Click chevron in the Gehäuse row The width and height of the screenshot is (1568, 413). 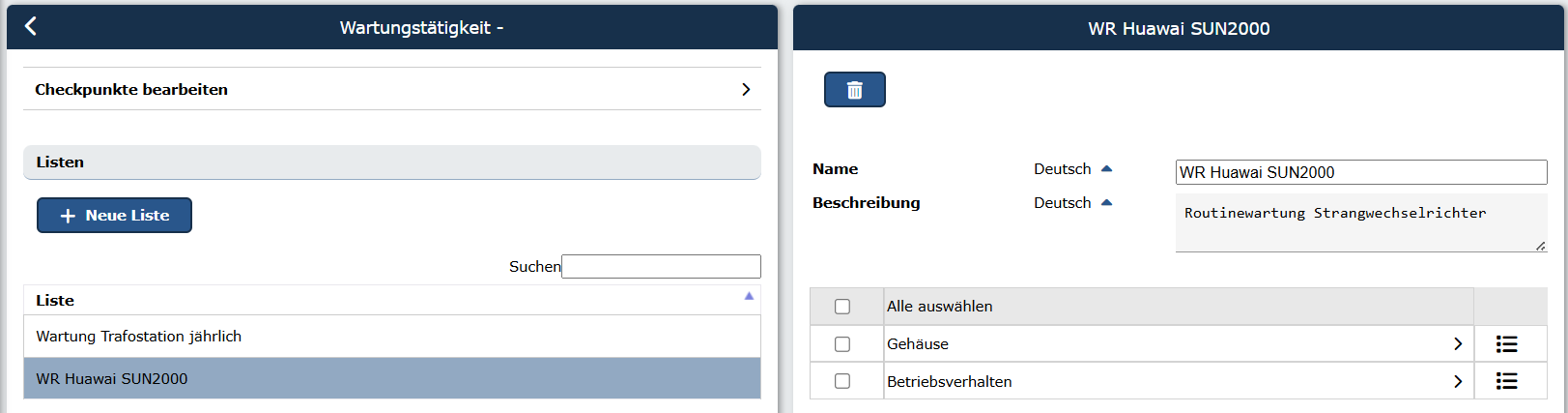point(1458,343)
